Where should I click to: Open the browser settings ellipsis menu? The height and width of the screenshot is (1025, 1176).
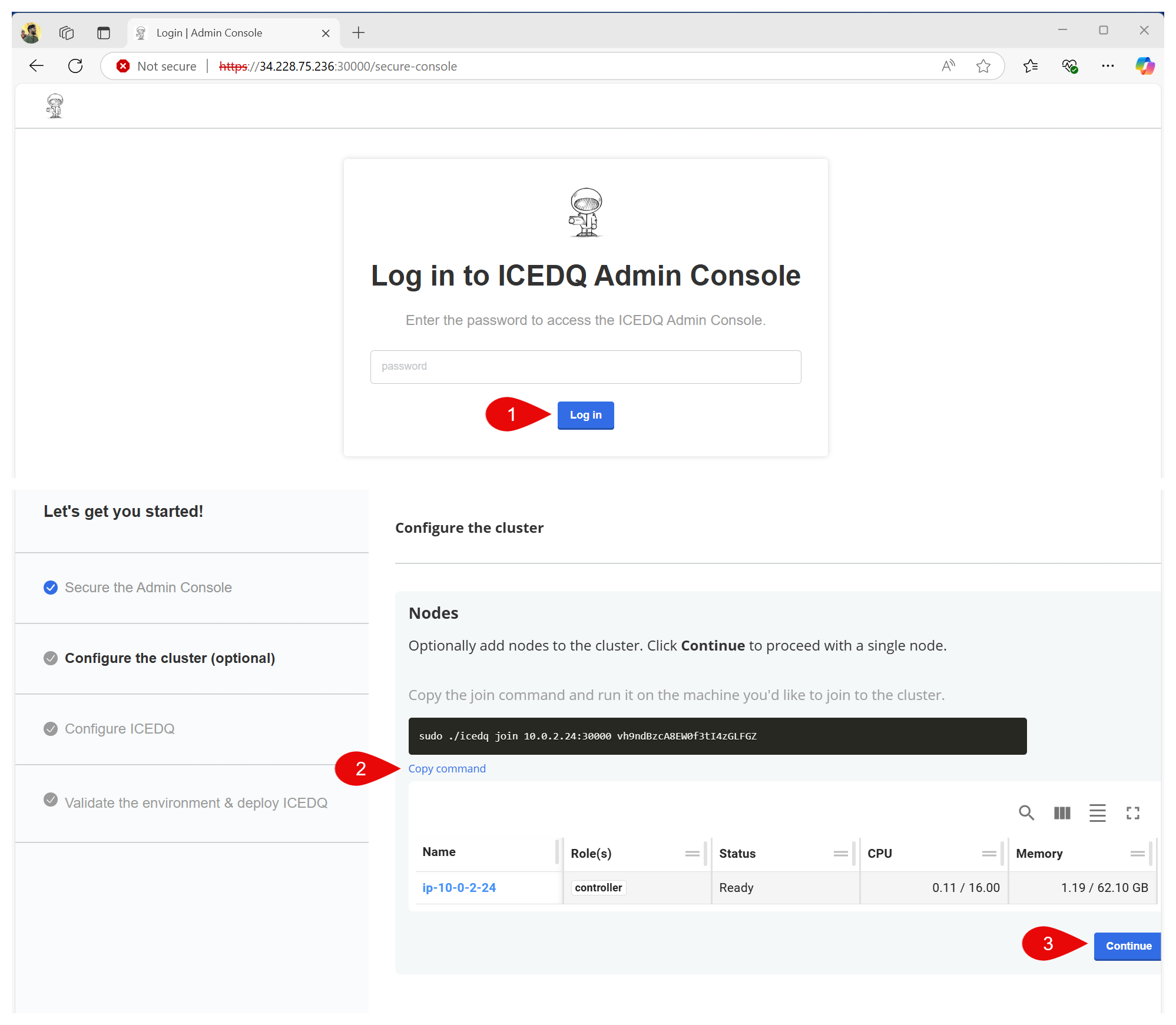pos(1108,66)
